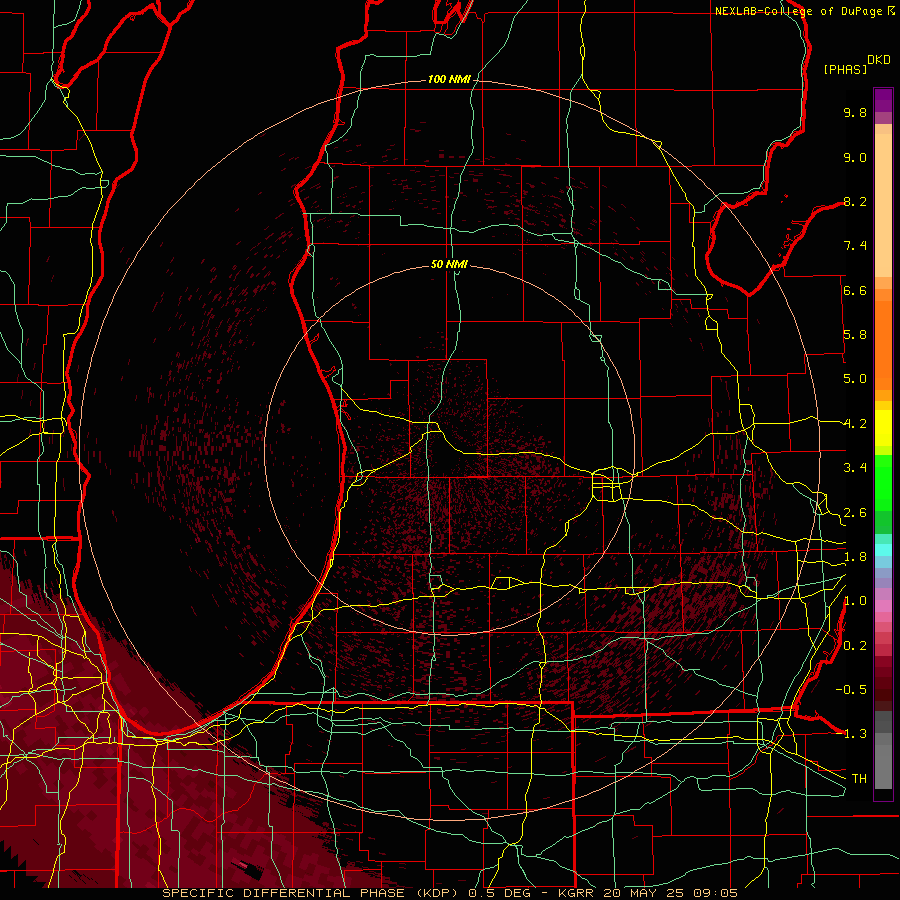Click the 1.8 value on the color scale
The height and width of the screenshot is (900, 900).
[x=855, y=557]
